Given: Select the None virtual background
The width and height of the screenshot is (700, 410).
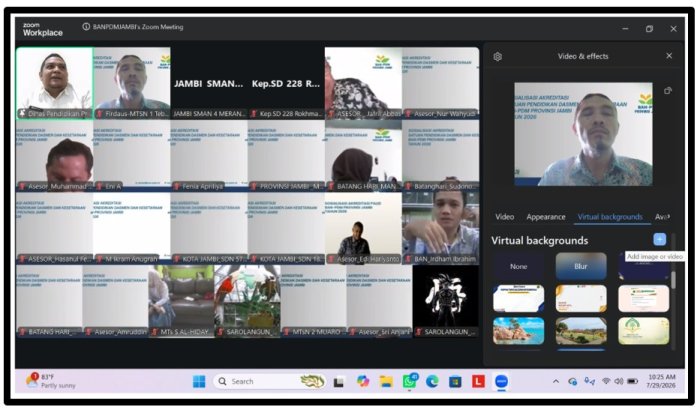Looking at the screenshot, I should point(518,266).
